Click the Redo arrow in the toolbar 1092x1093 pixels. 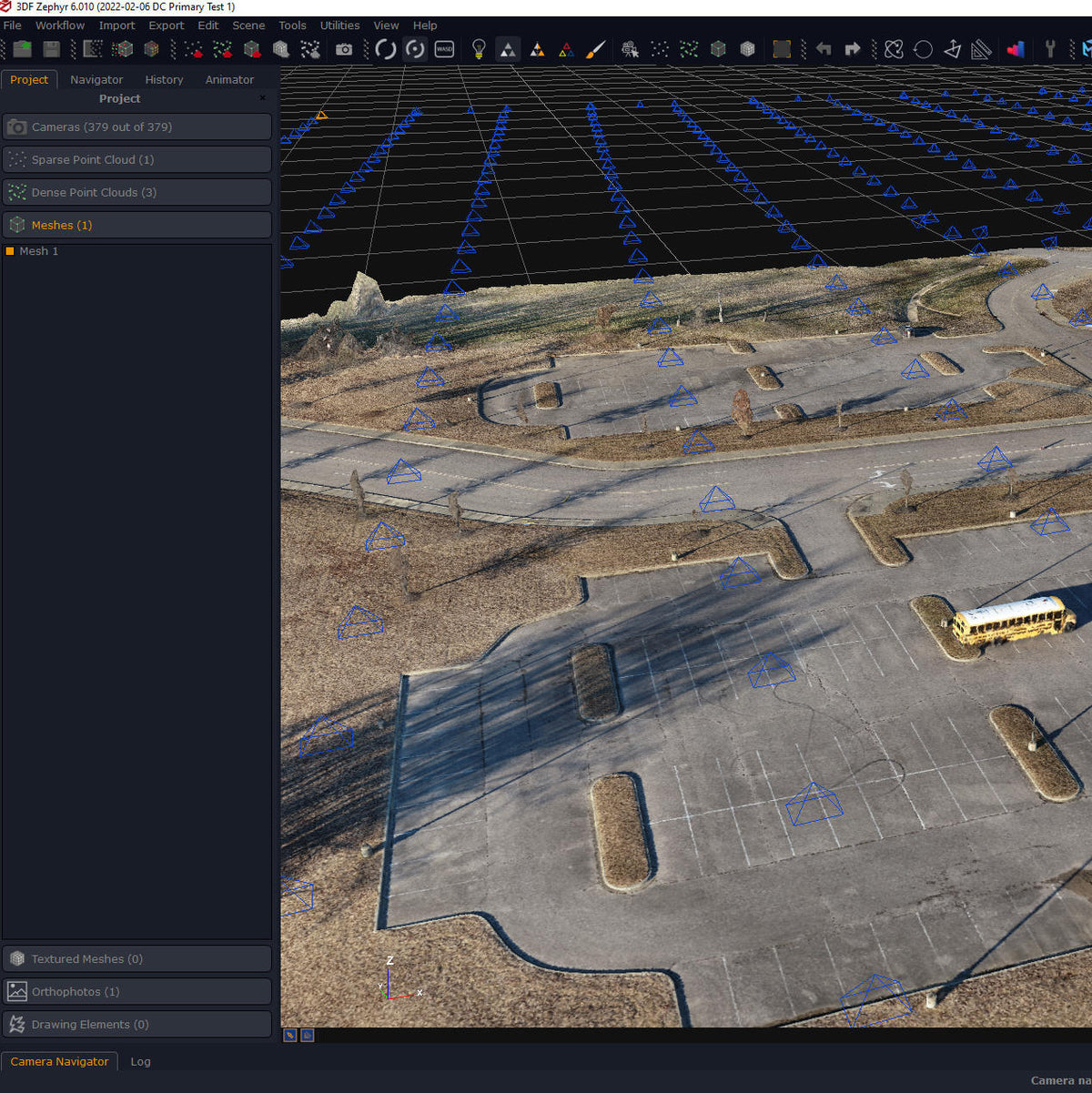tap(853, 49)
